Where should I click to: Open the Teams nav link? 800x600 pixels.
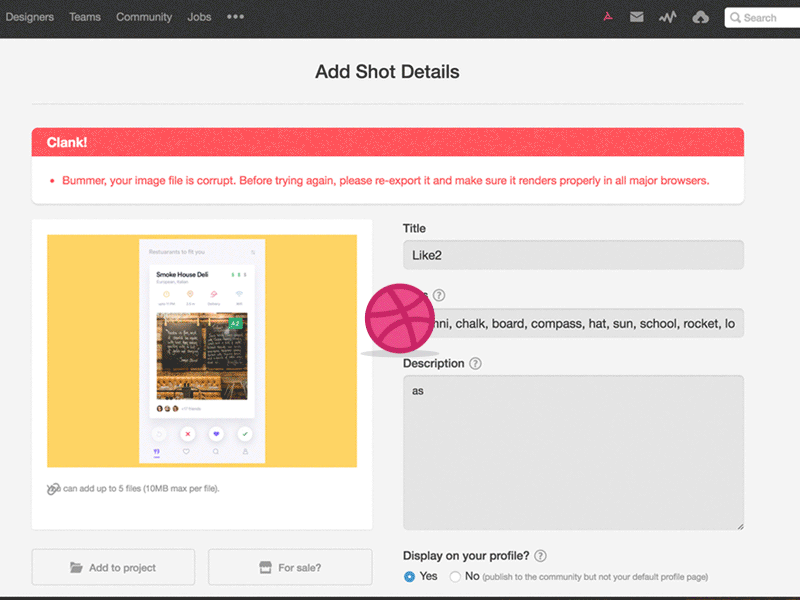click(85, 17)
